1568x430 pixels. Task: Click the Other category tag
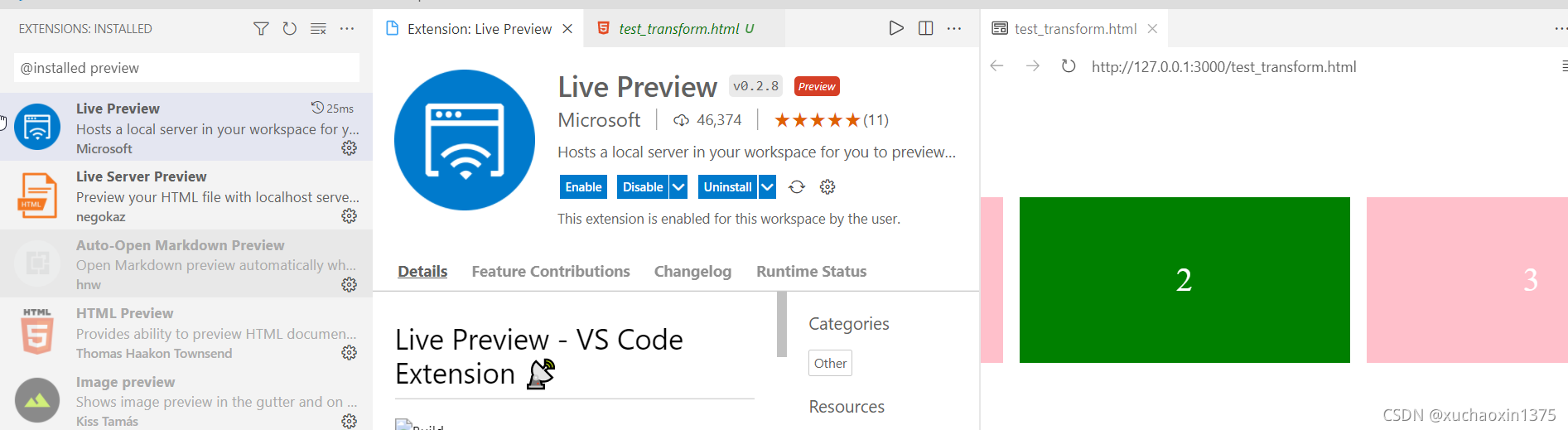pyautogui.click(x=830, y=363)
